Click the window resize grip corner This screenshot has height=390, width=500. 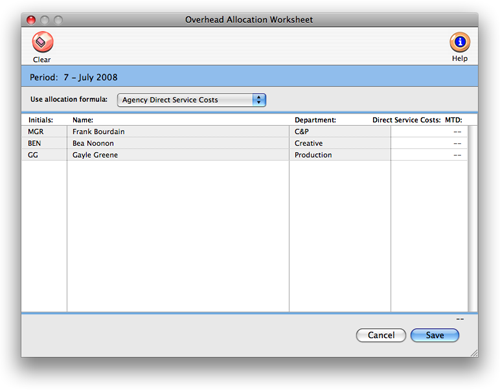pyautogui.click(x=474, y=353)
